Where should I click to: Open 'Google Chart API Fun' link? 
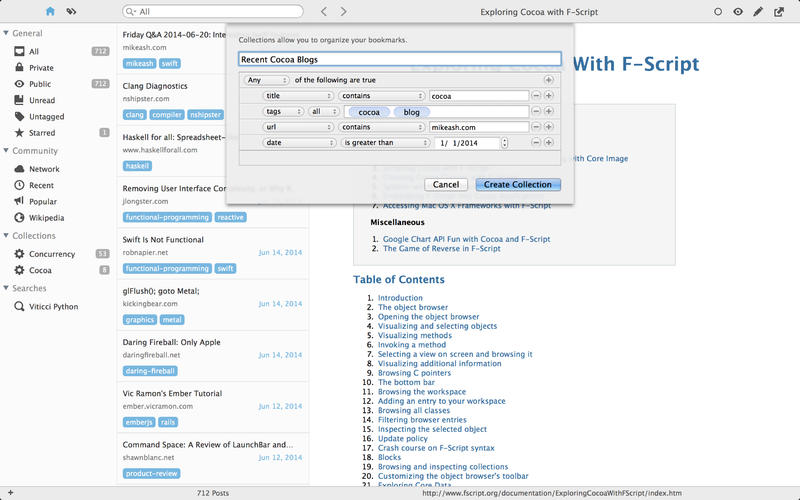(466, 239)
